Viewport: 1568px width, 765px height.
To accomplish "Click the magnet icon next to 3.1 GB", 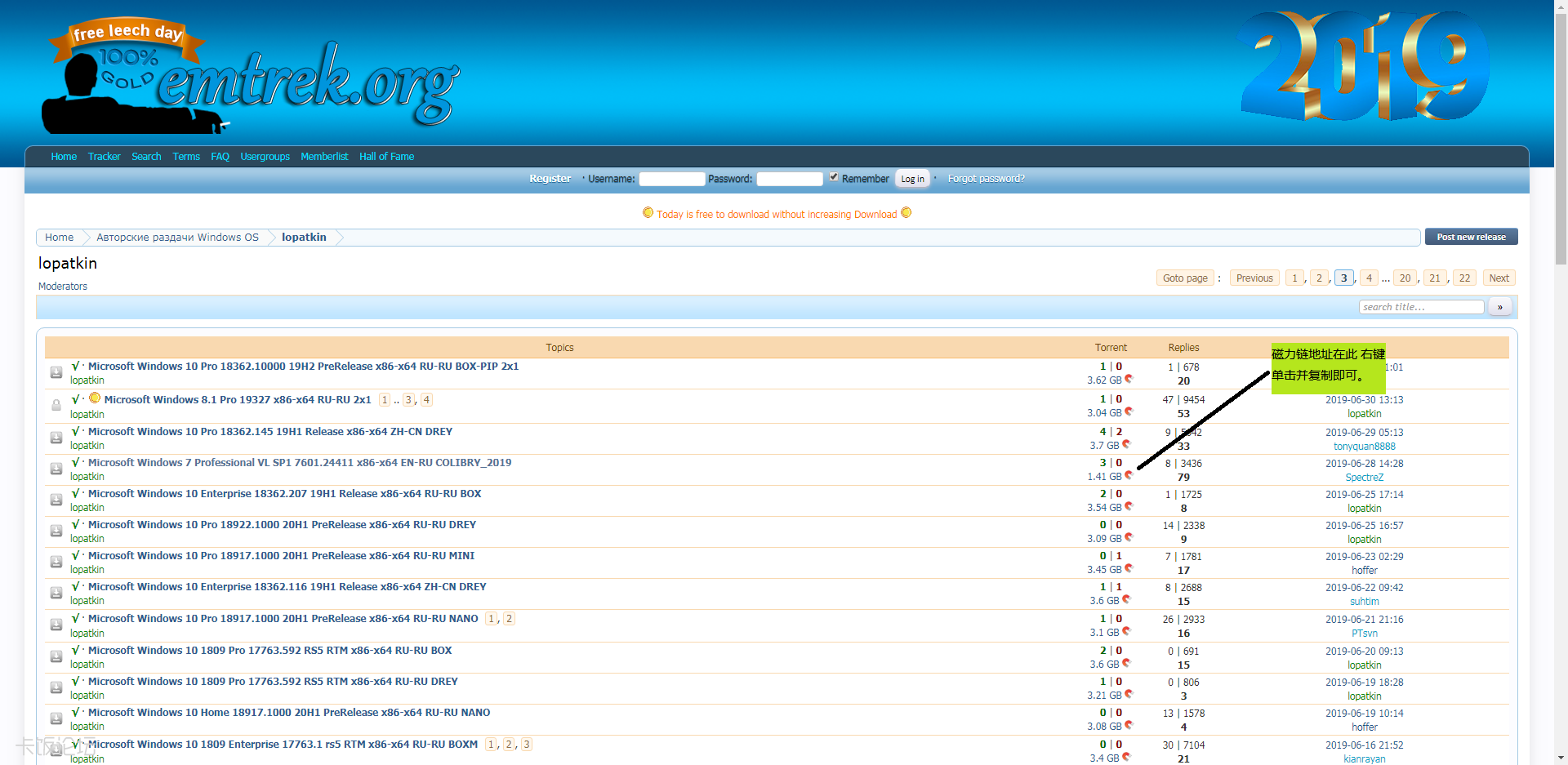I will pyautogui.click(x=1126, y=631).
